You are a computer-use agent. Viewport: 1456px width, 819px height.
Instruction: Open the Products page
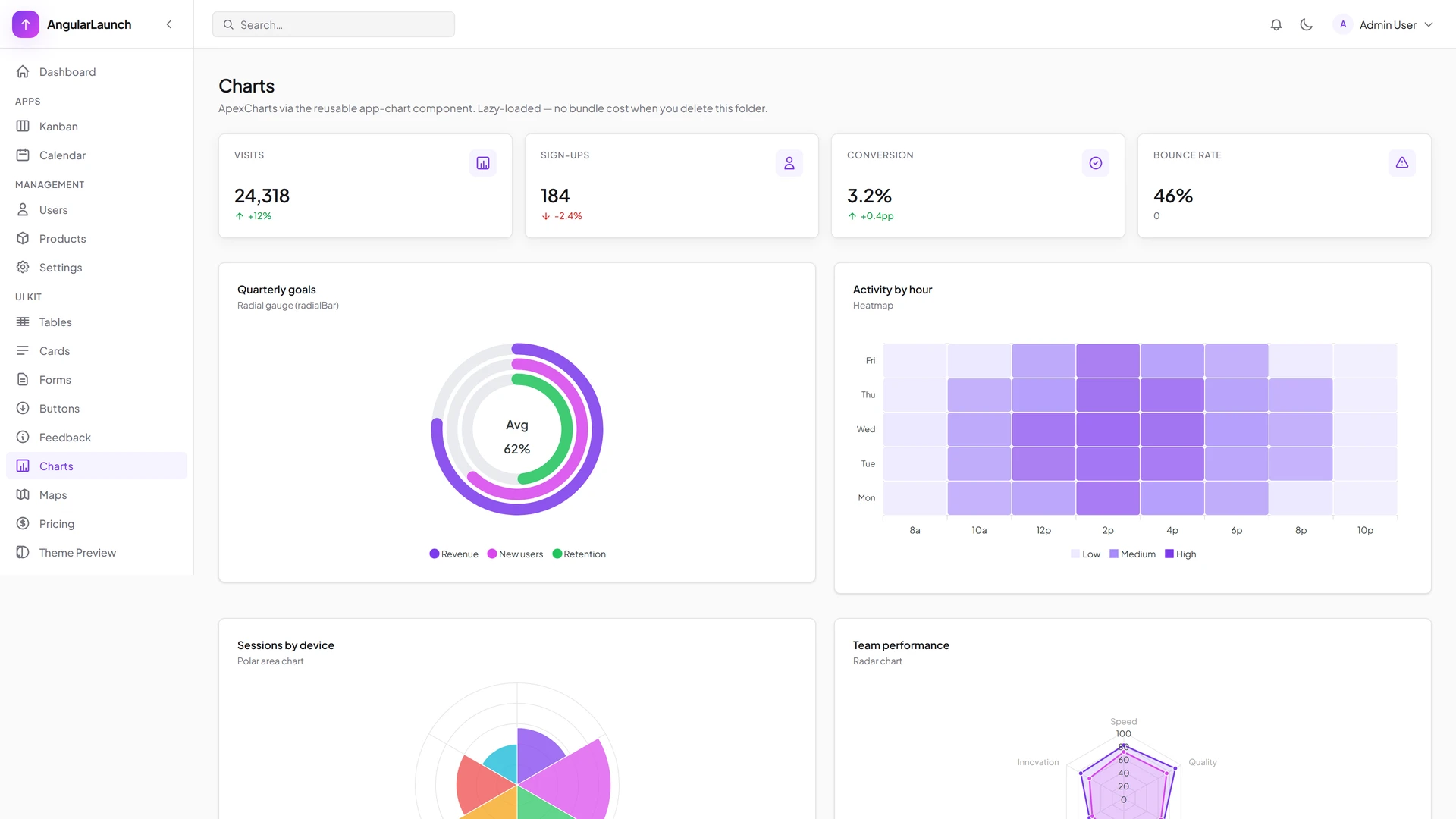96,238
